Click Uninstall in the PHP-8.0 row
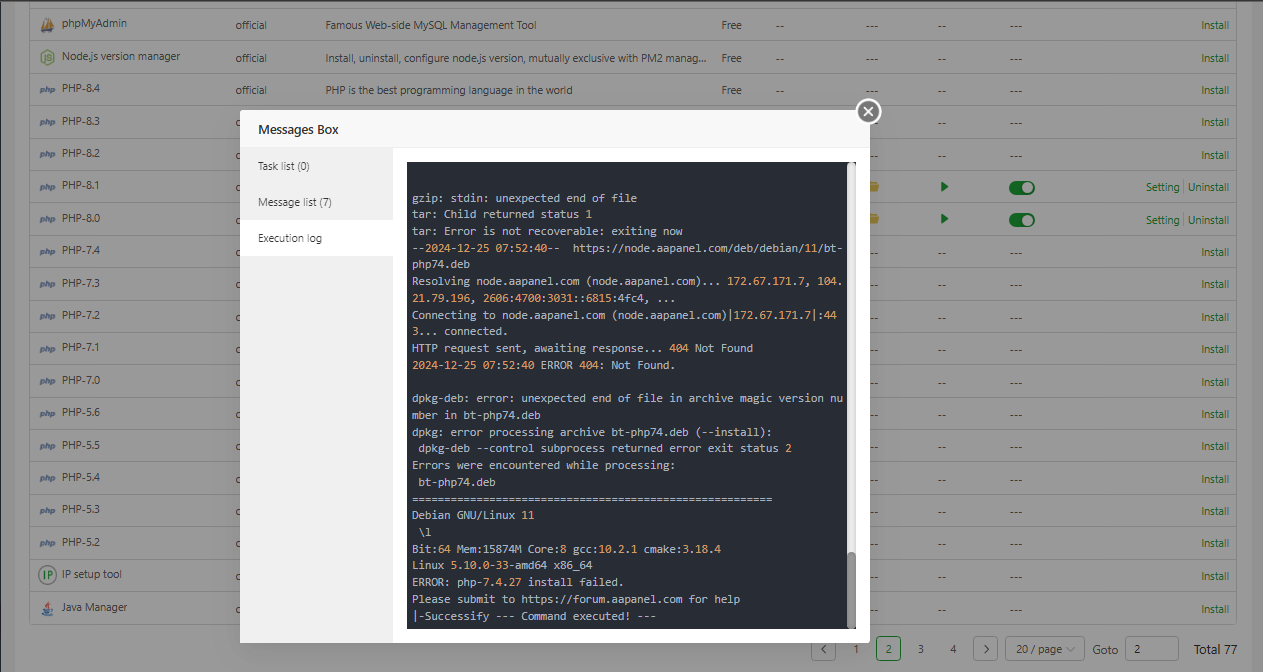 (1208, 220)
